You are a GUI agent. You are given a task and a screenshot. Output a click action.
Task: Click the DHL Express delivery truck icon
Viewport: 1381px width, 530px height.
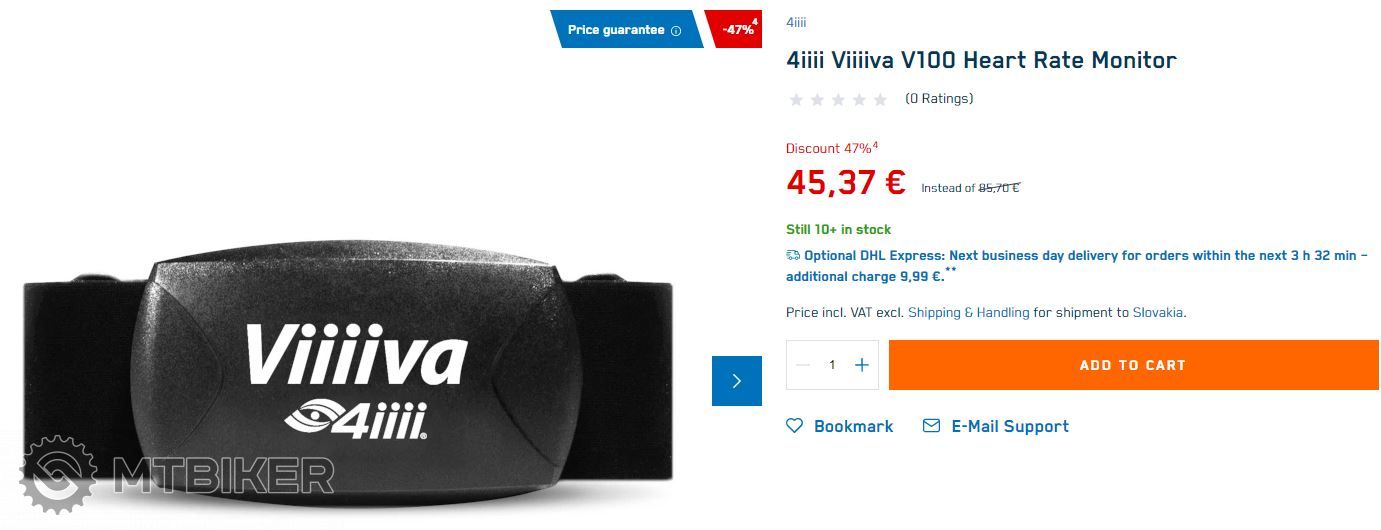(x=793, y=256)
